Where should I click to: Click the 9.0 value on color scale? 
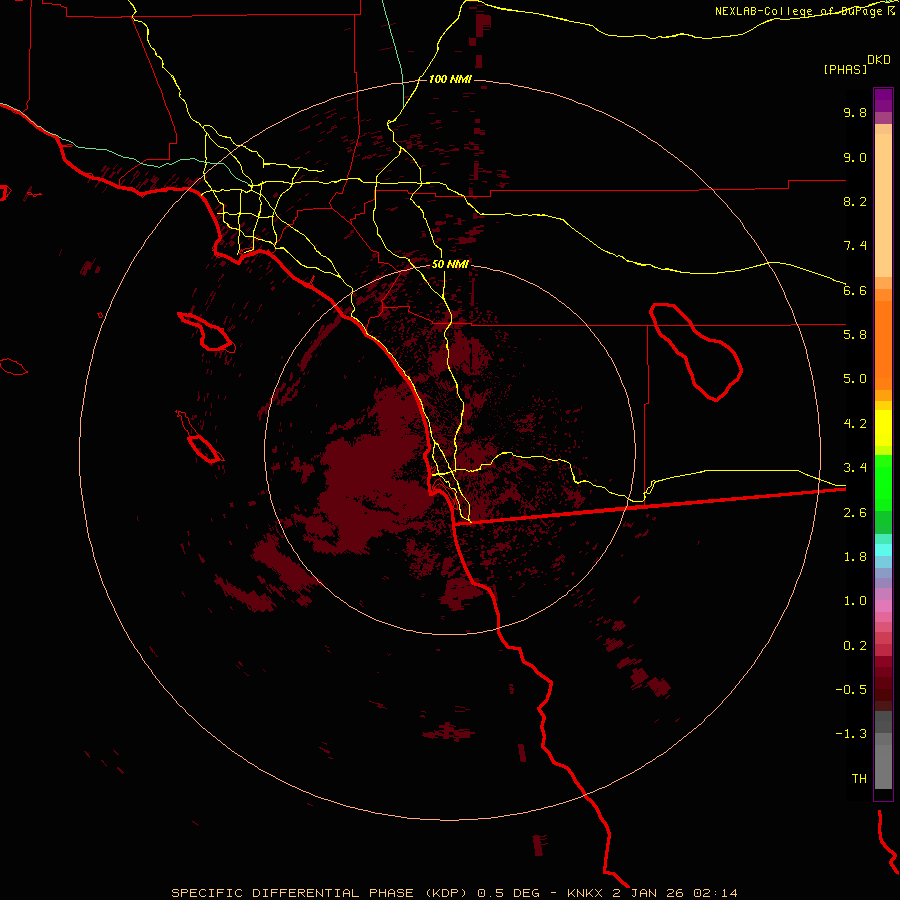point(855,157)
